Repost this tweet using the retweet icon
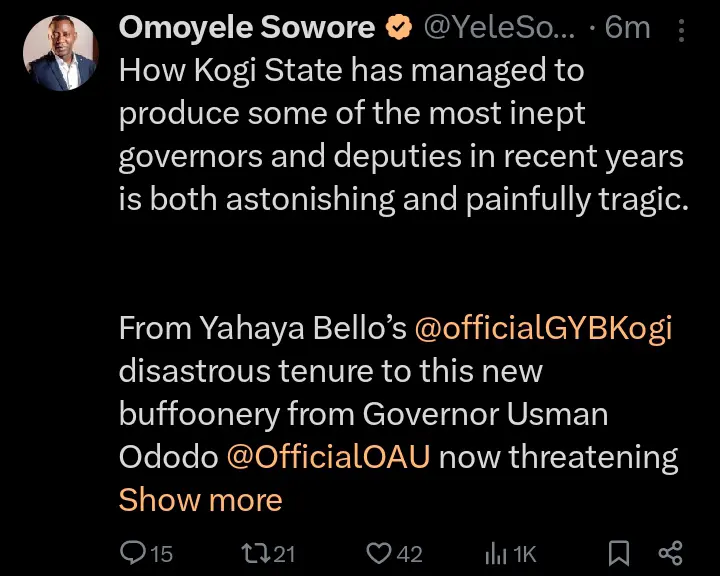Screen dimensions: 720x576 point(254,552)
